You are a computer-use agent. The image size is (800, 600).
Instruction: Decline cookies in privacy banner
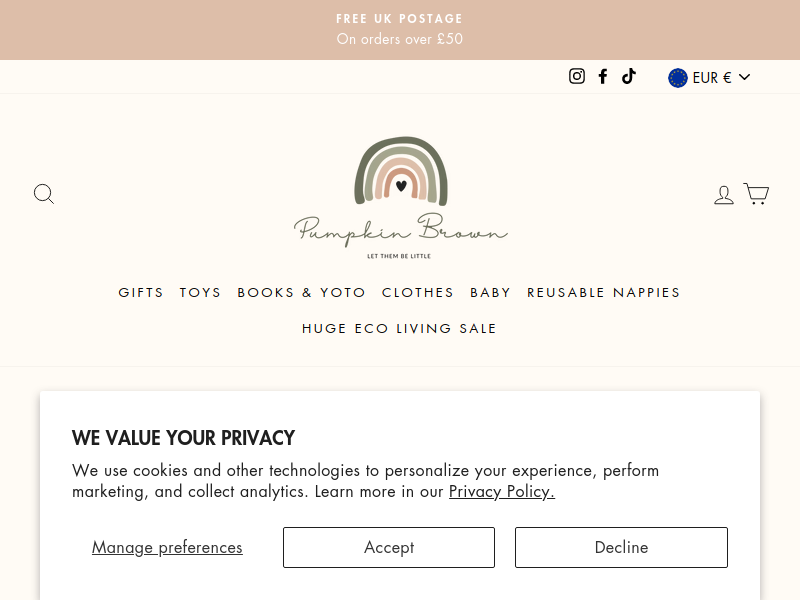tap(621, 547)
